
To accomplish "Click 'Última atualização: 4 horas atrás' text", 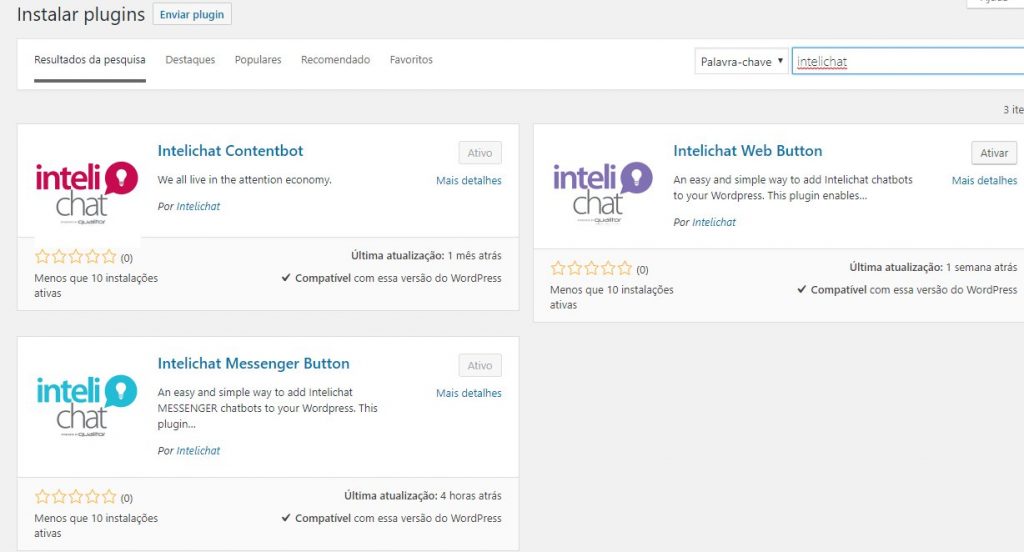I will pyautogui.click(x=423, y=496).
